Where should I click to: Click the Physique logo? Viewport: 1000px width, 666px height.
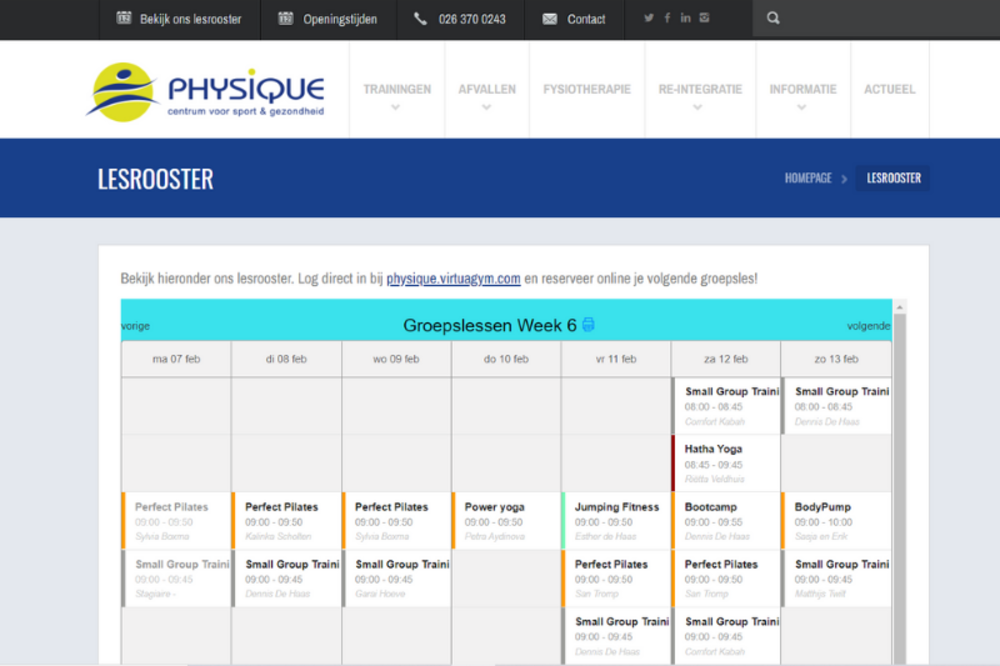208,89
